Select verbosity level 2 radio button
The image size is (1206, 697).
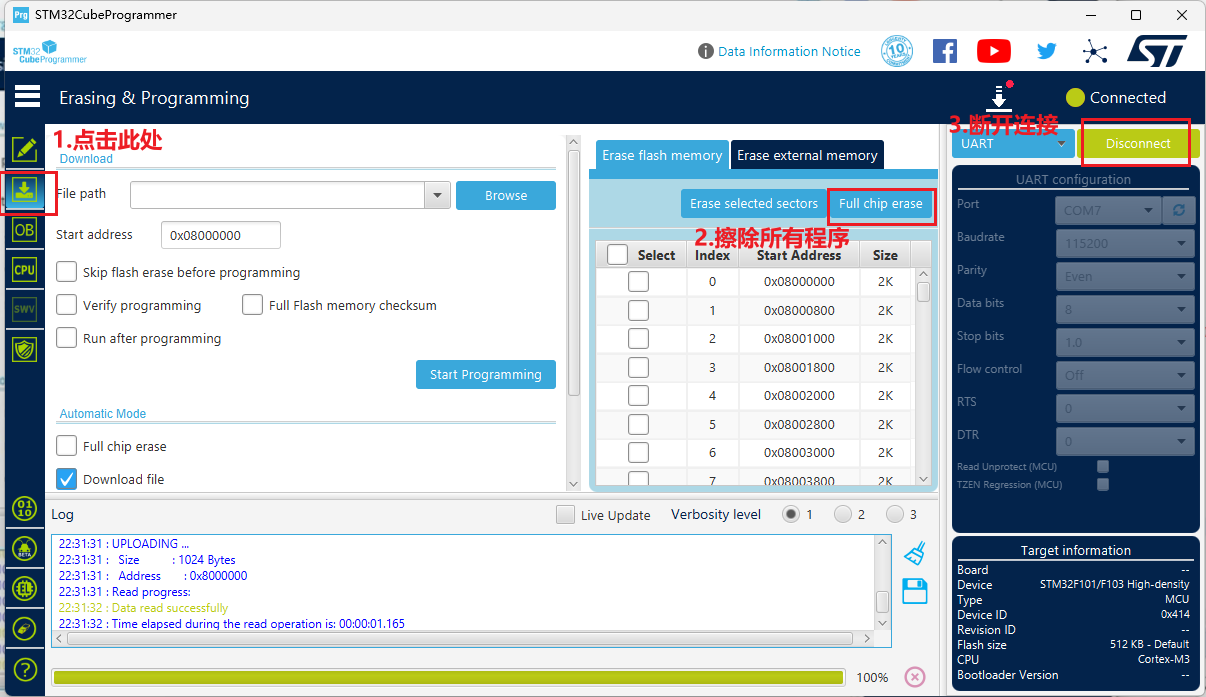pos(843,514)
